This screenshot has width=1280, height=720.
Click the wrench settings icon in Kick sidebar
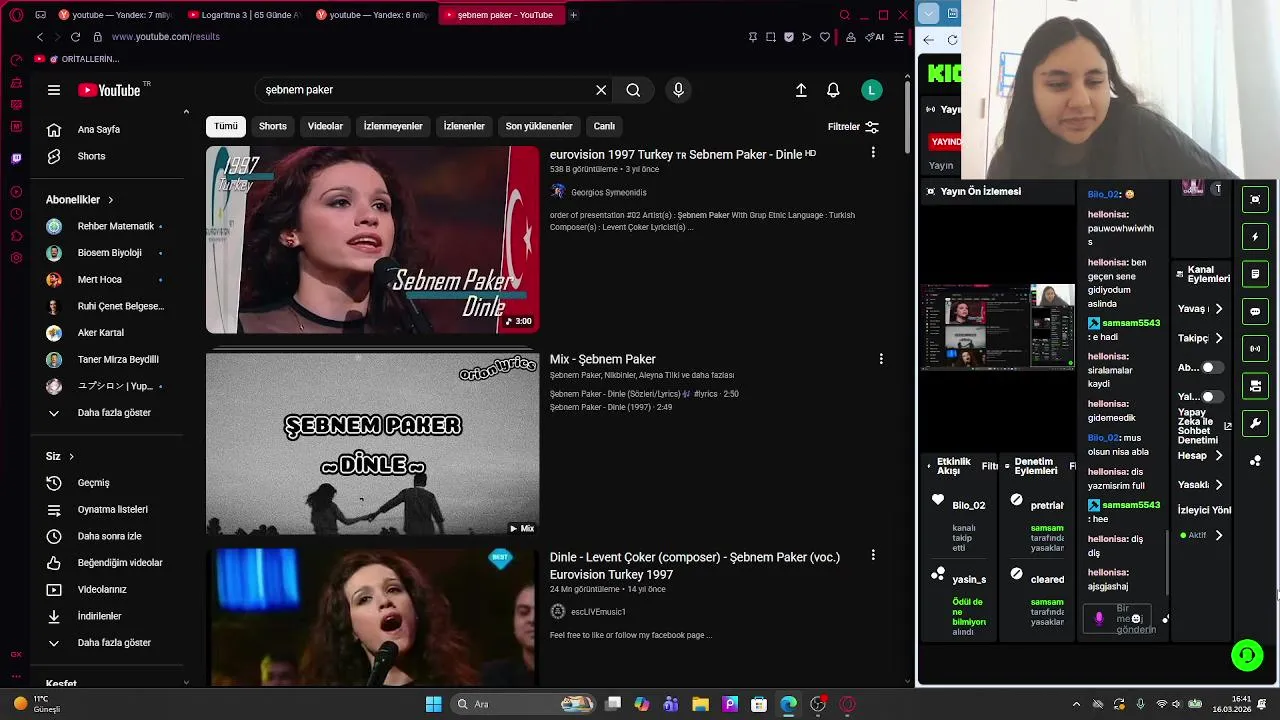coord(1255,423)
